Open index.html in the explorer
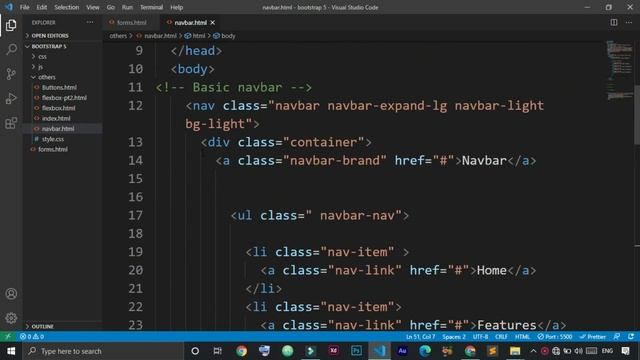 [56, 118]
